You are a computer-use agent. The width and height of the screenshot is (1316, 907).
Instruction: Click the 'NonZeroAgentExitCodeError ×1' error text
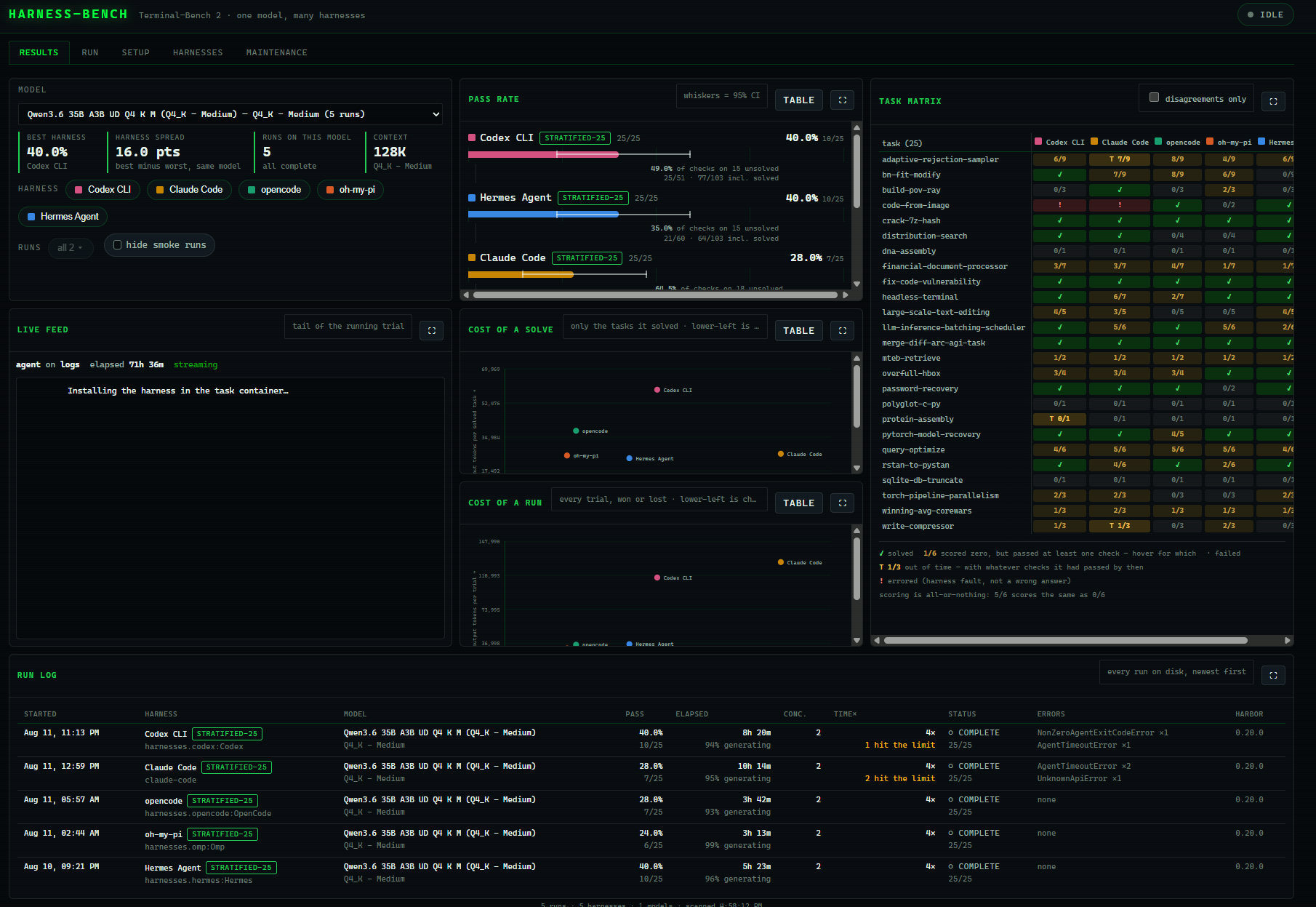[1102, 733]
